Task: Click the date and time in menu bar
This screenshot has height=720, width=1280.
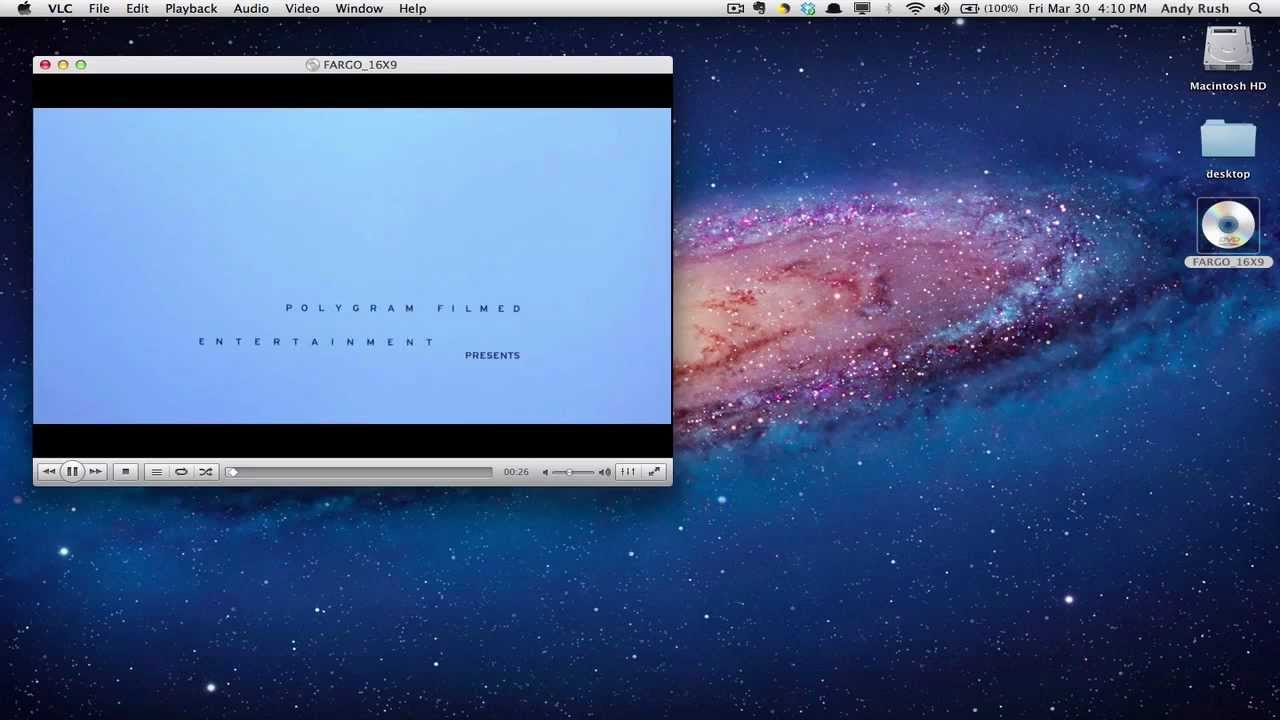Action: (1087, 8)
